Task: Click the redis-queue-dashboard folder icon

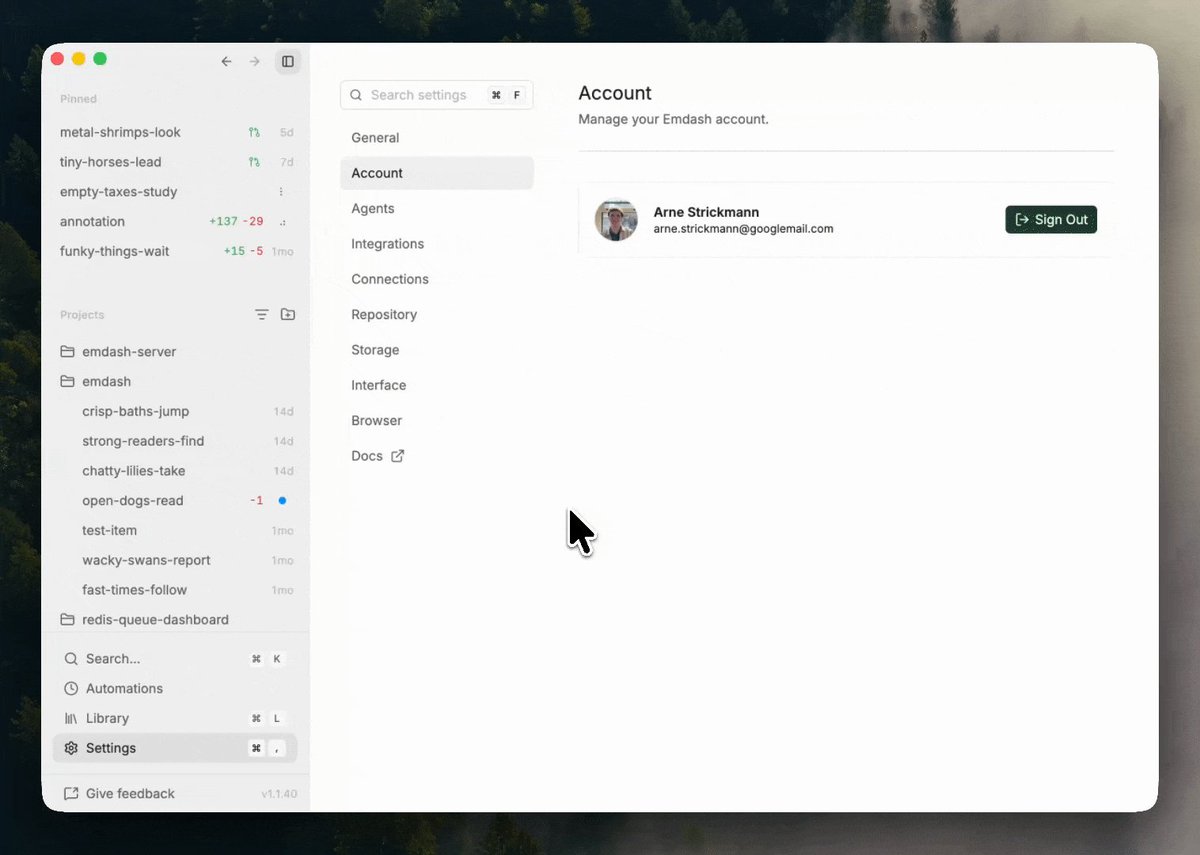Action: click(67, 620)
